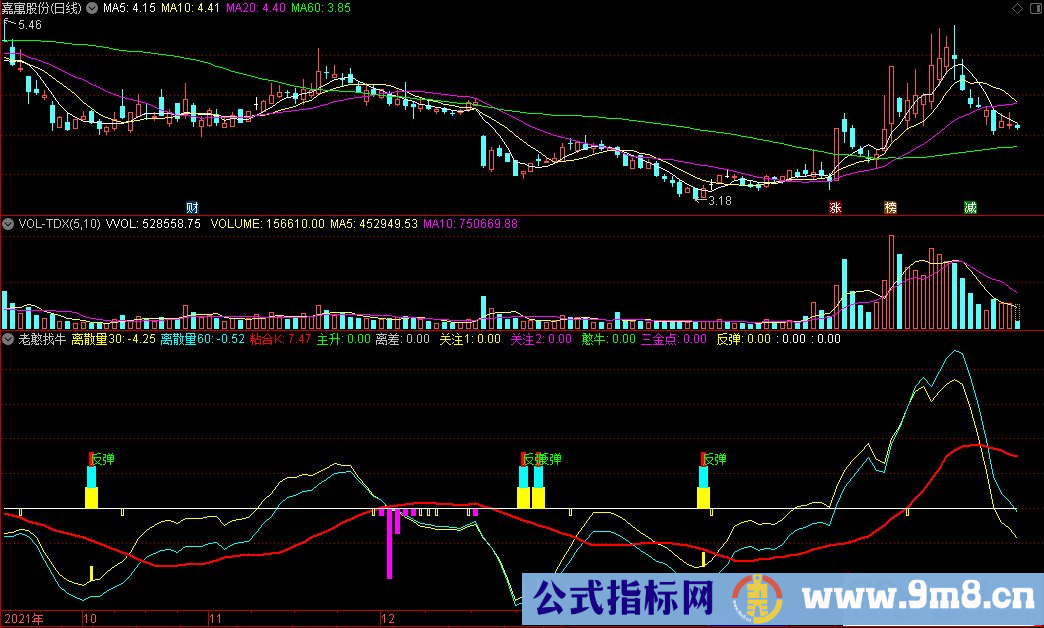Click the 12 month axis label

pyautogui.click(x=388, y=619)
